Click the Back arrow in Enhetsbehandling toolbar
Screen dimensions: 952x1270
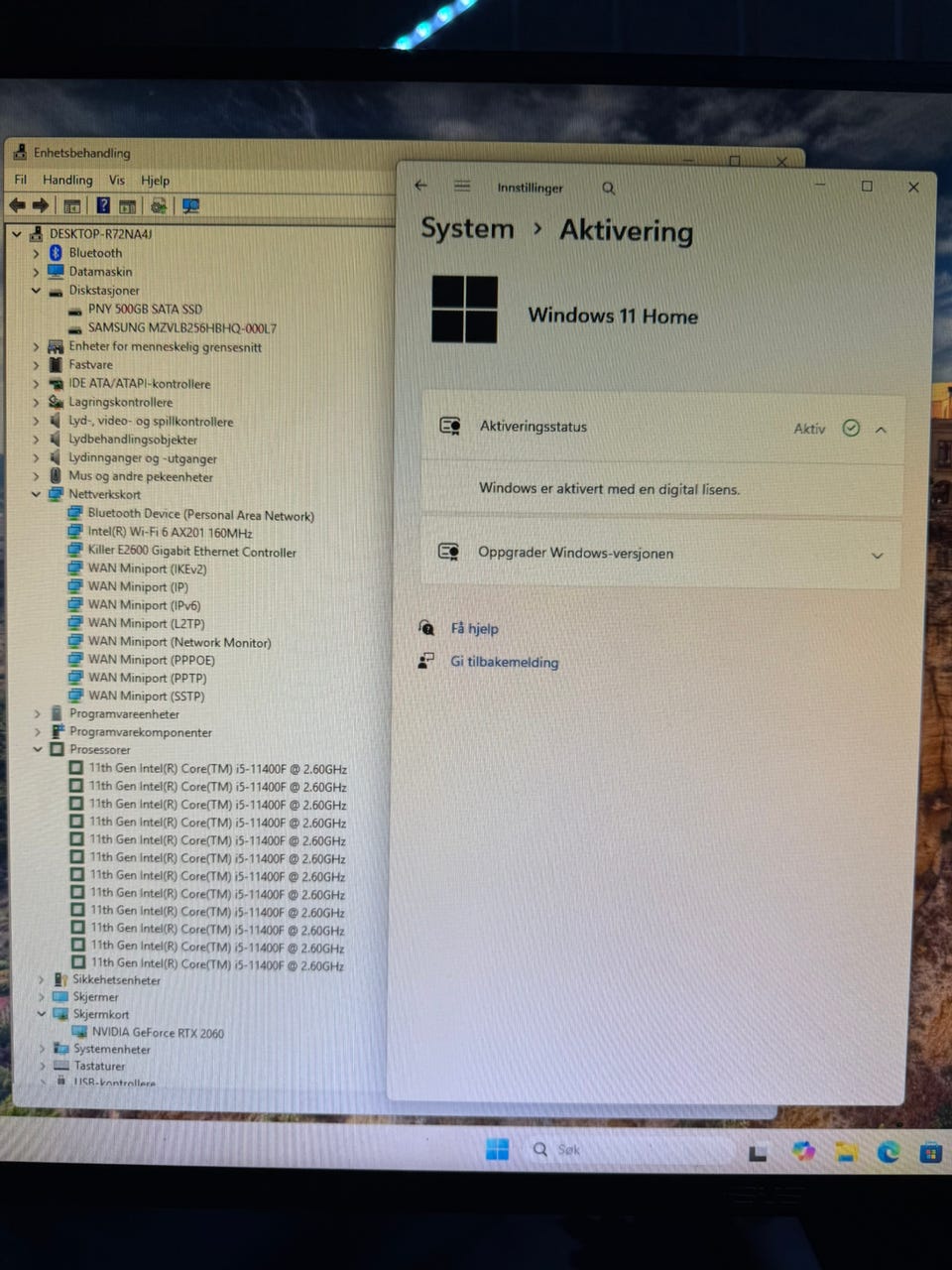(x=18, y=205)
